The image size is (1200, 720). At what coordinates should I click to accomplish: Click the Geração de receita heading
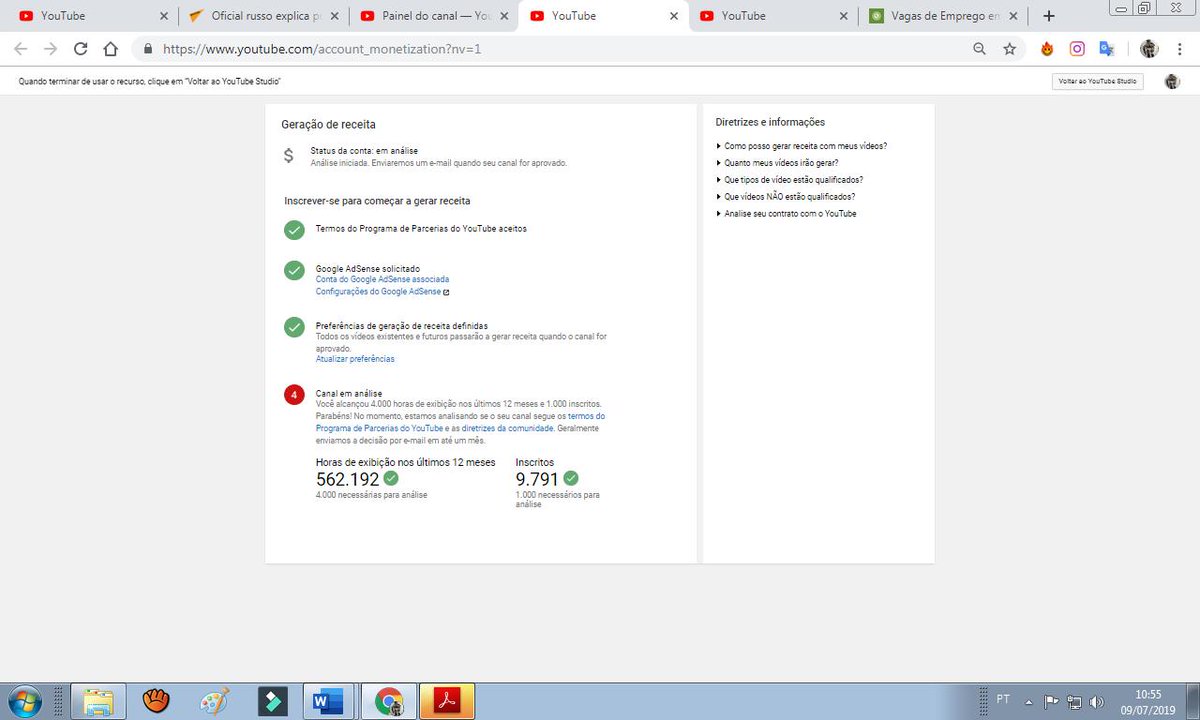pos(329,125)
